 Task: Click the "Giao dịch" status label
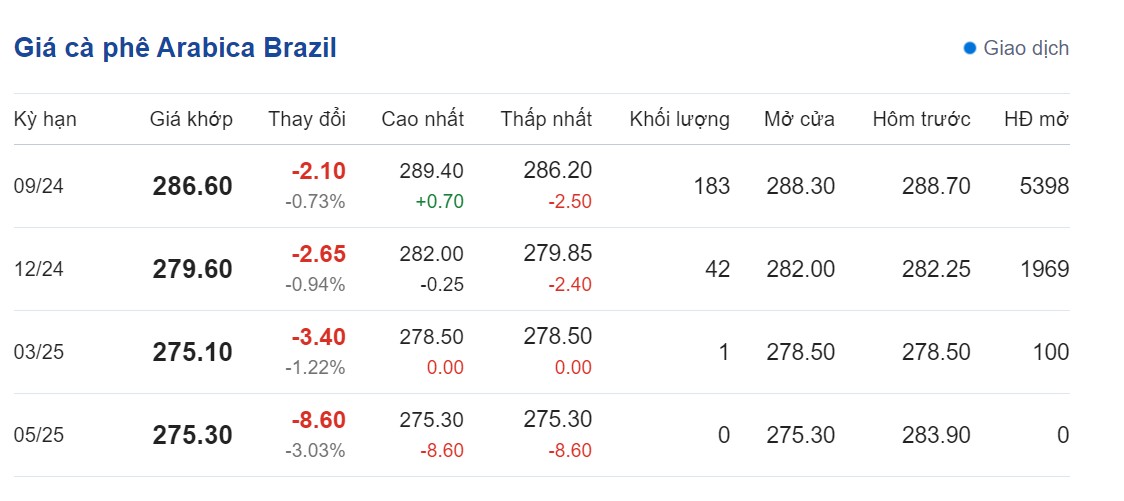pyautogui.click(x=1026, y=48)
